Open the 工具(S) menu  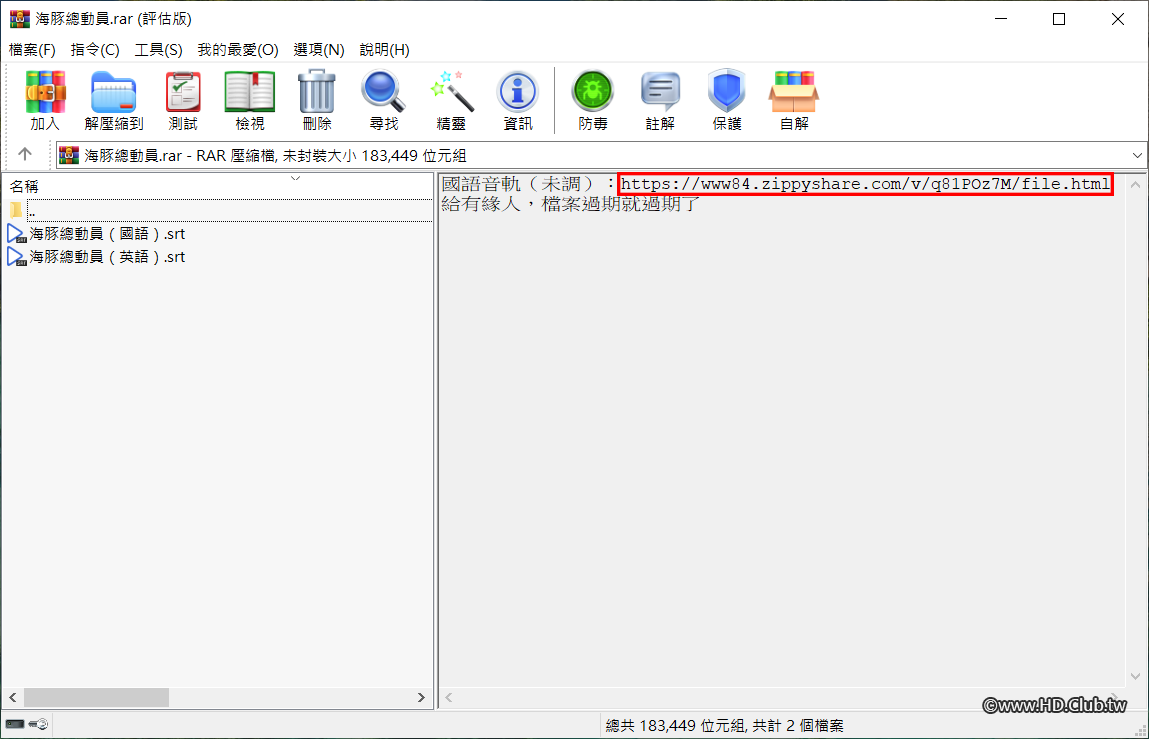point(158,50)
